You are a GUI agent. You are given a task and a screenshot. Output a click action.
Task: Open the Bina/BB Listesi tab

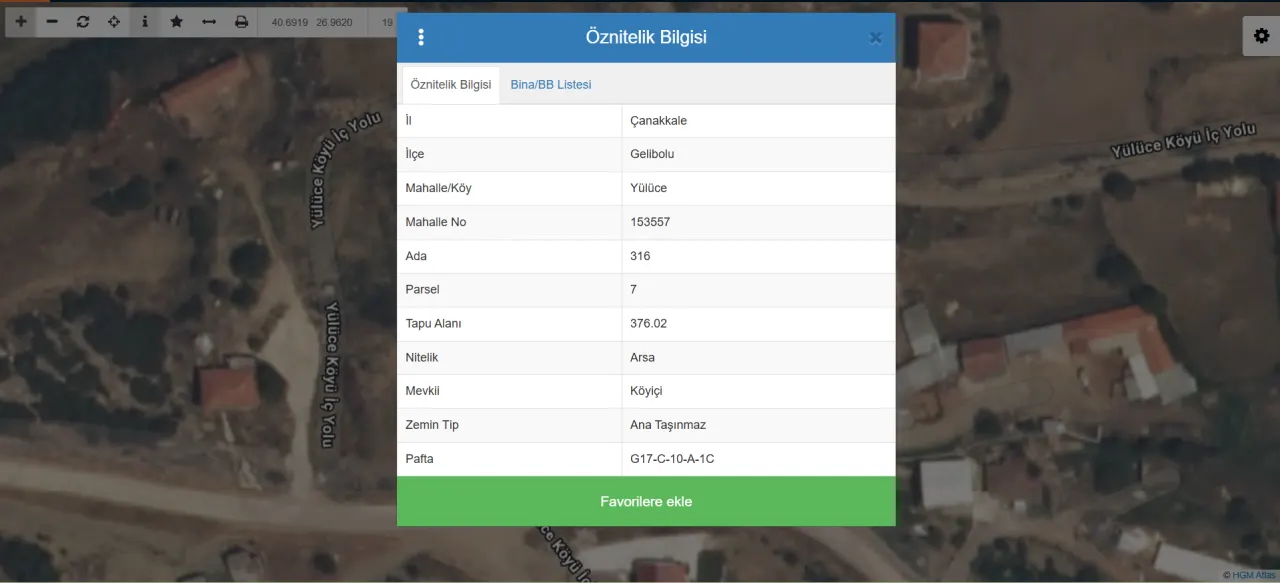pyautogui.click(x=551, y=85)
